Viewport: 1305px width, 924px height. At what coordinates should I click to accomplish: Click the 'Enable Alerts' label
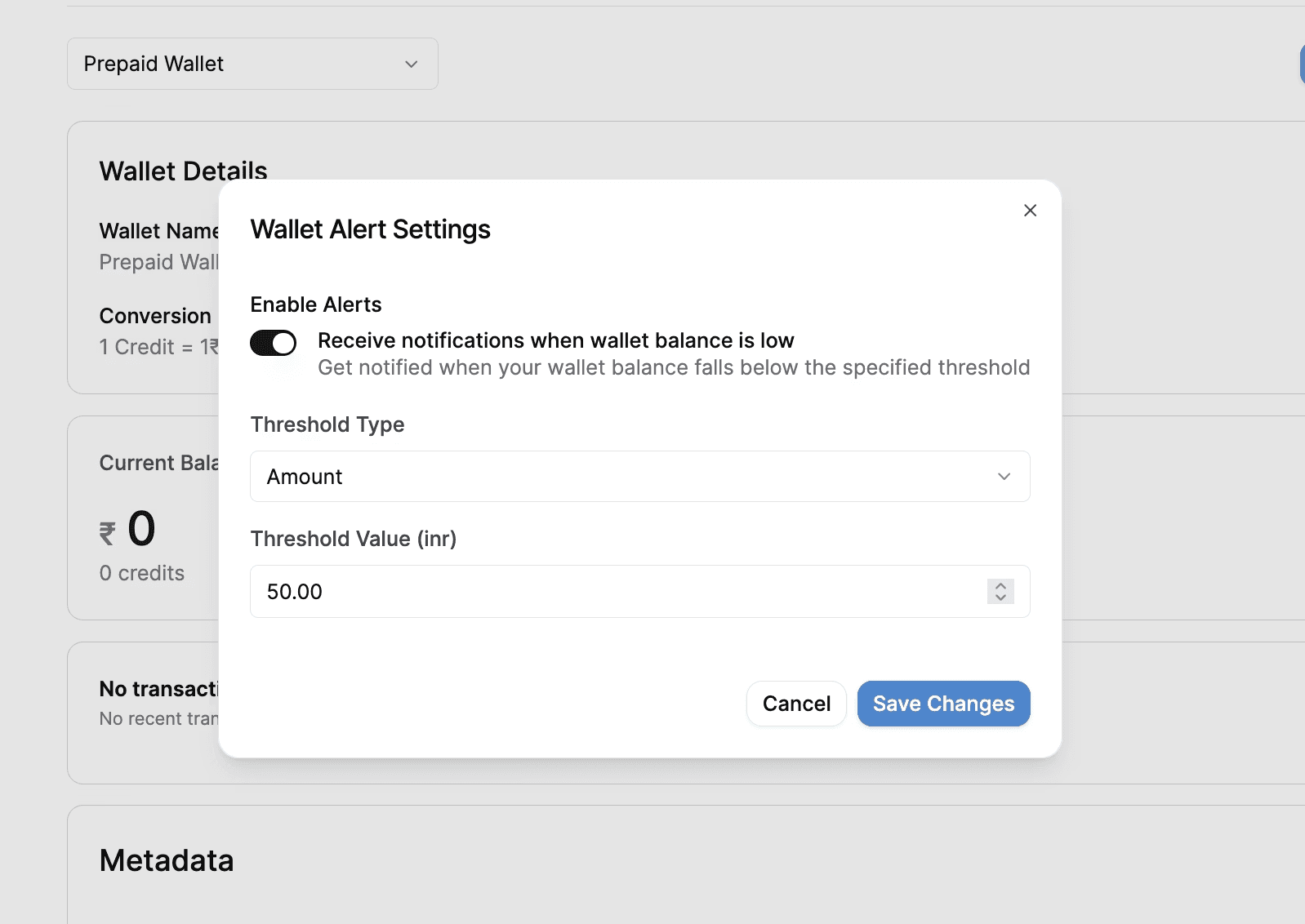point(316,304)
